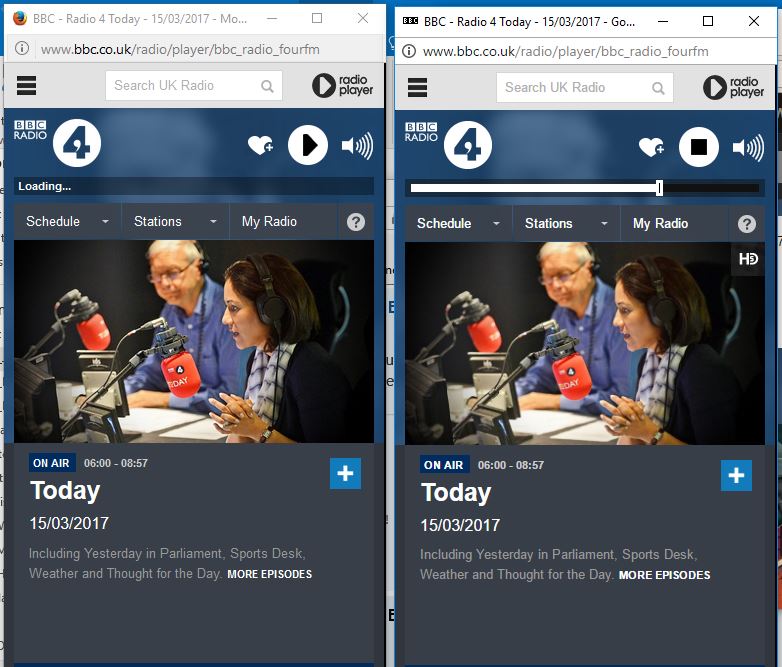Open help question mark in right player
Viewport: 782px width, 667px height.
click(x=747, y=224)
